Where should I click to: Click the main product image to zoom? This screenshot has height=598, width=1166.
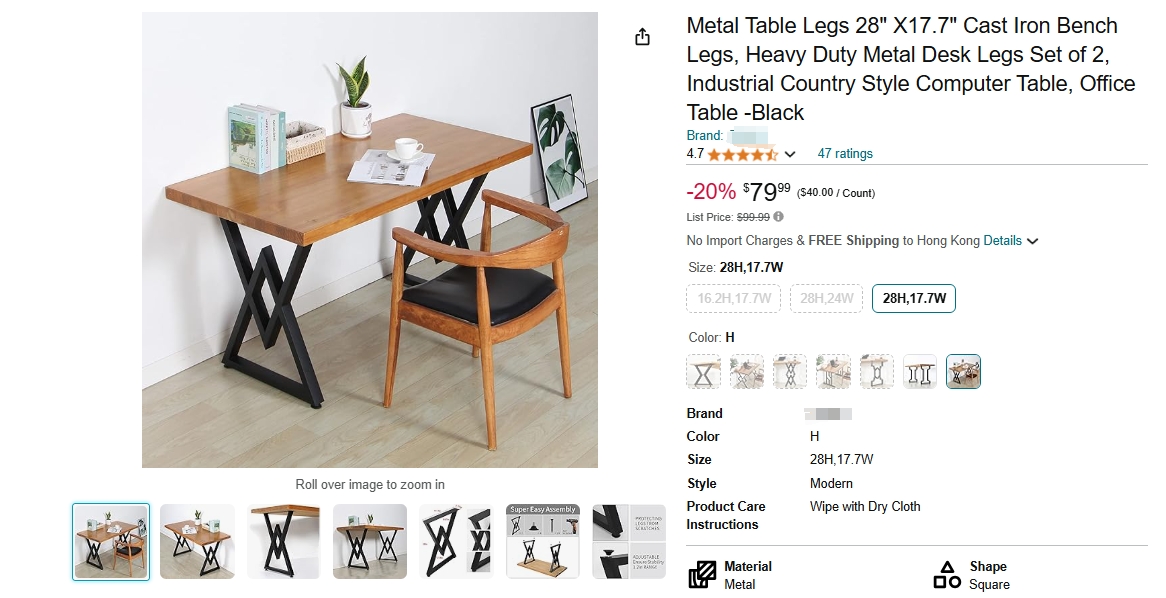[370, 239]
